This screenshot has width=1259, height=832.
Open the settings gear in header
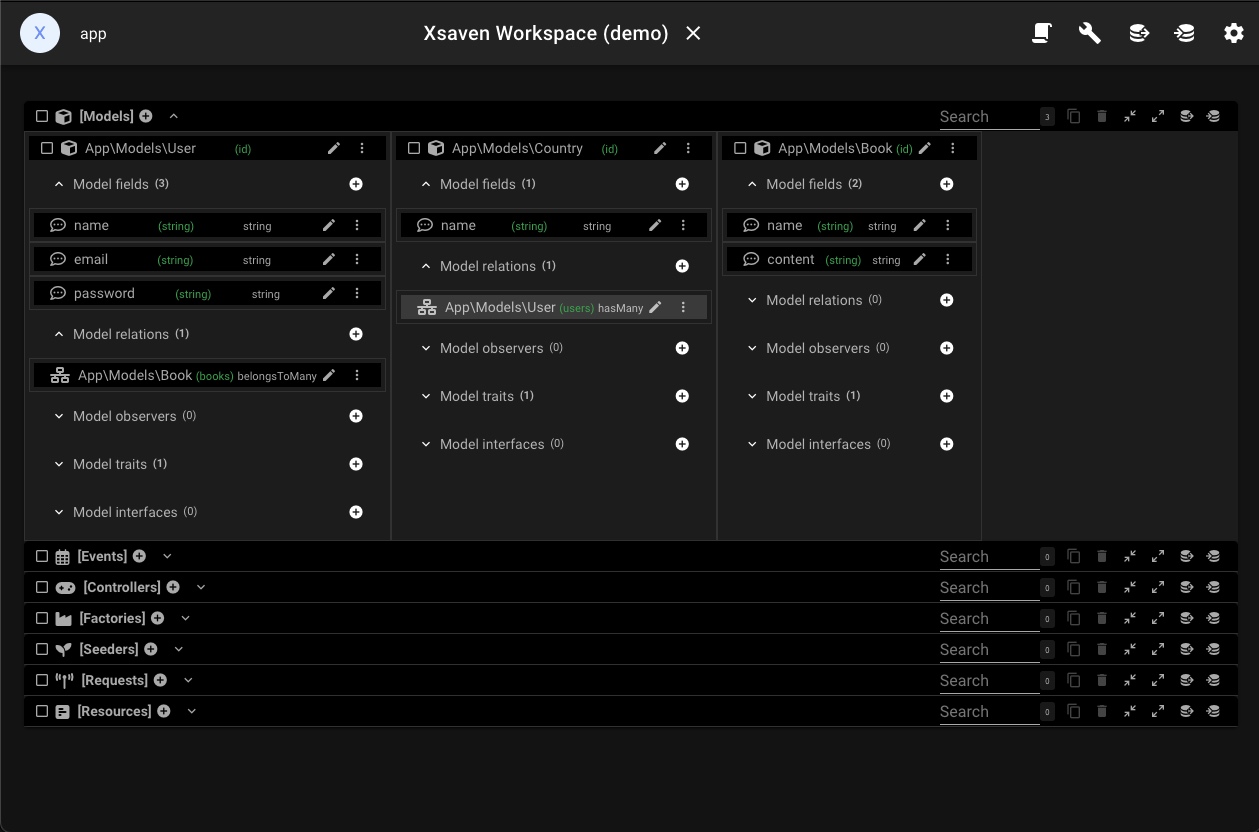1233,33
